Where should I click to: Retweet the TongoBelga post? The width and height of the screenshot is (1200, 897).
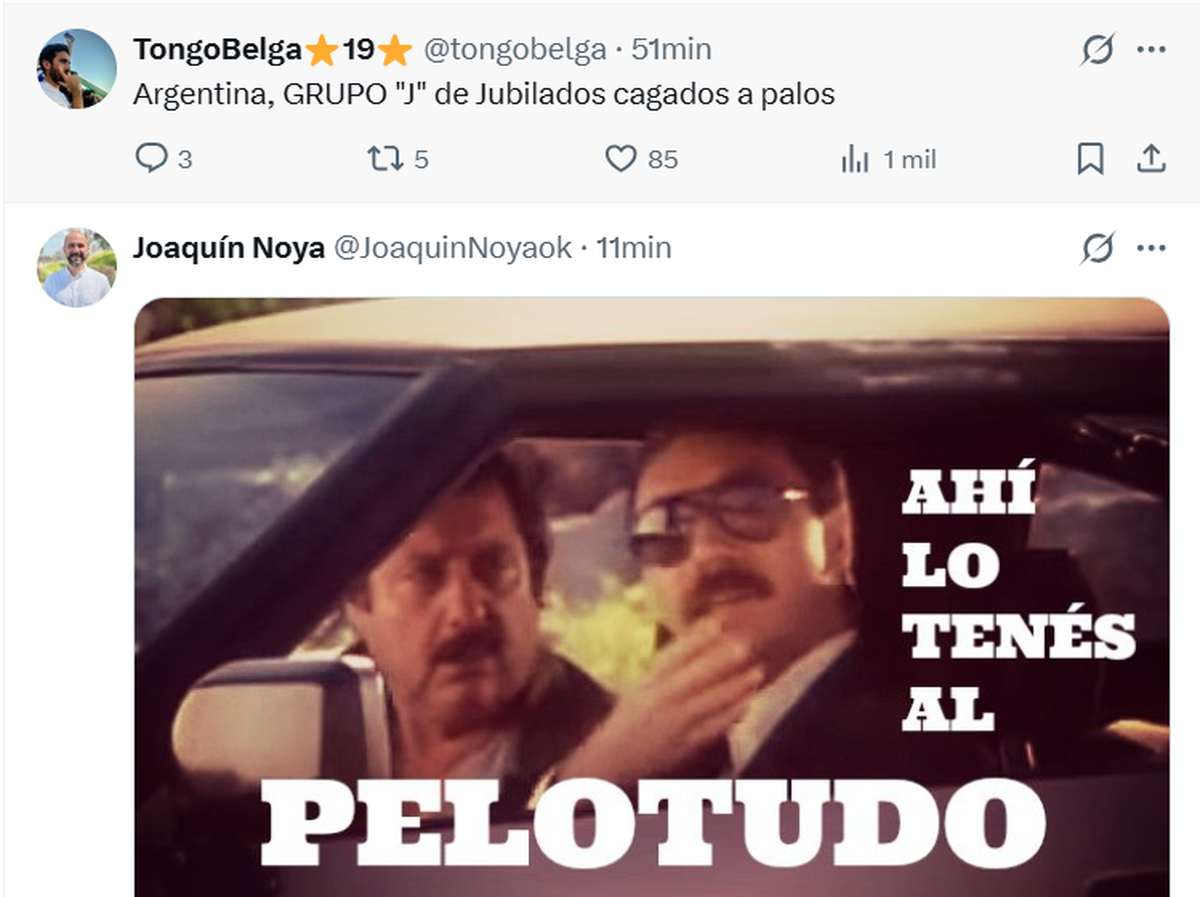(398, 159)
